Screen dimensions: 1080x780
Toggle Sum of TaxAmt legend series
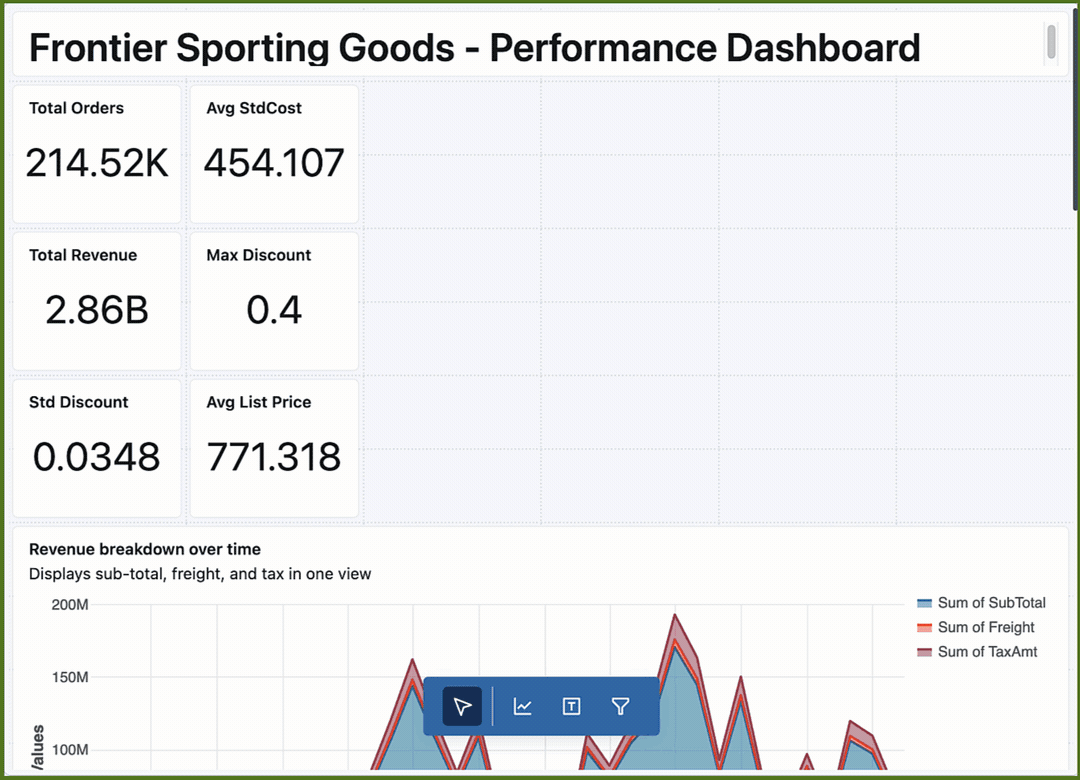(x=987, y=652)
